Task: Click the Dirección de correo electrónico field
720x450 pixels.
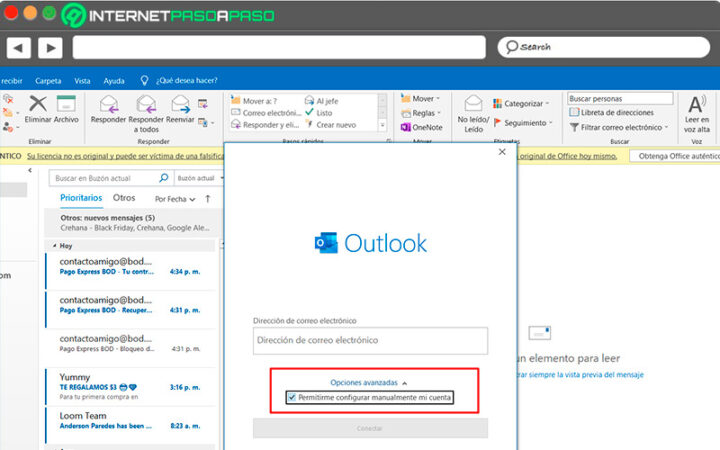Action: pos(370,340)
